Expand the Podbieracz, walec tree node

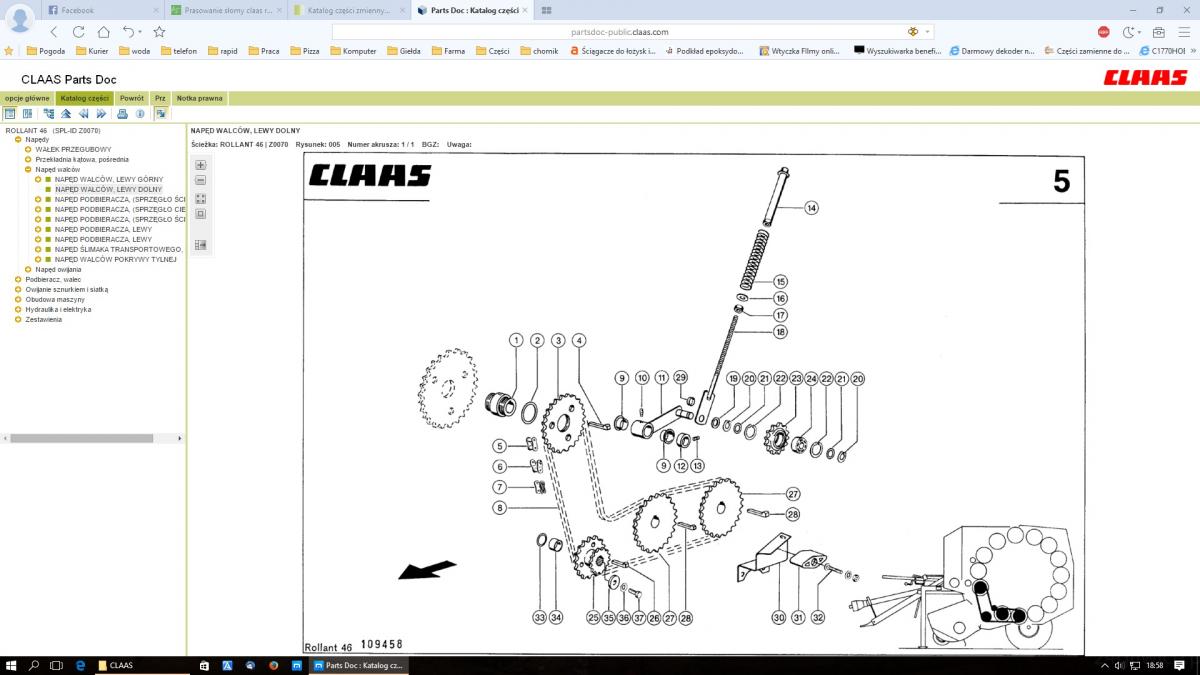(18, 279)
